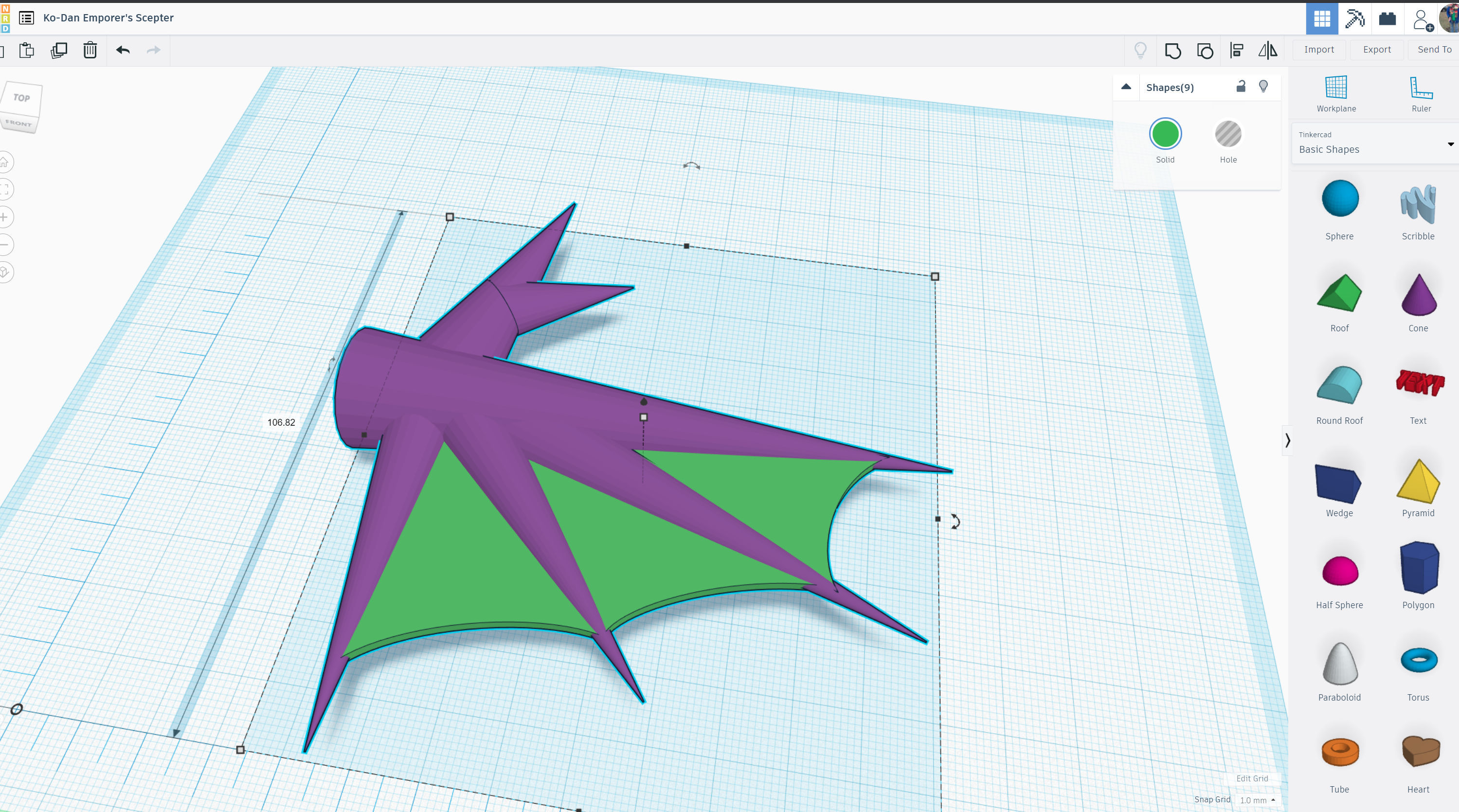Open the Basic Shapes category dropdown
Screen dimensions: 1459x812
1375,143
